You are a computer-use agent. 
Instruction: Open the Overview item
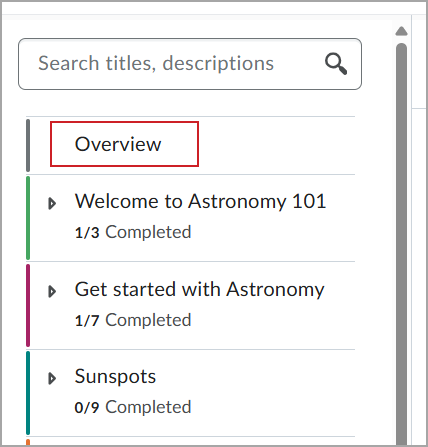click(118, 144)
